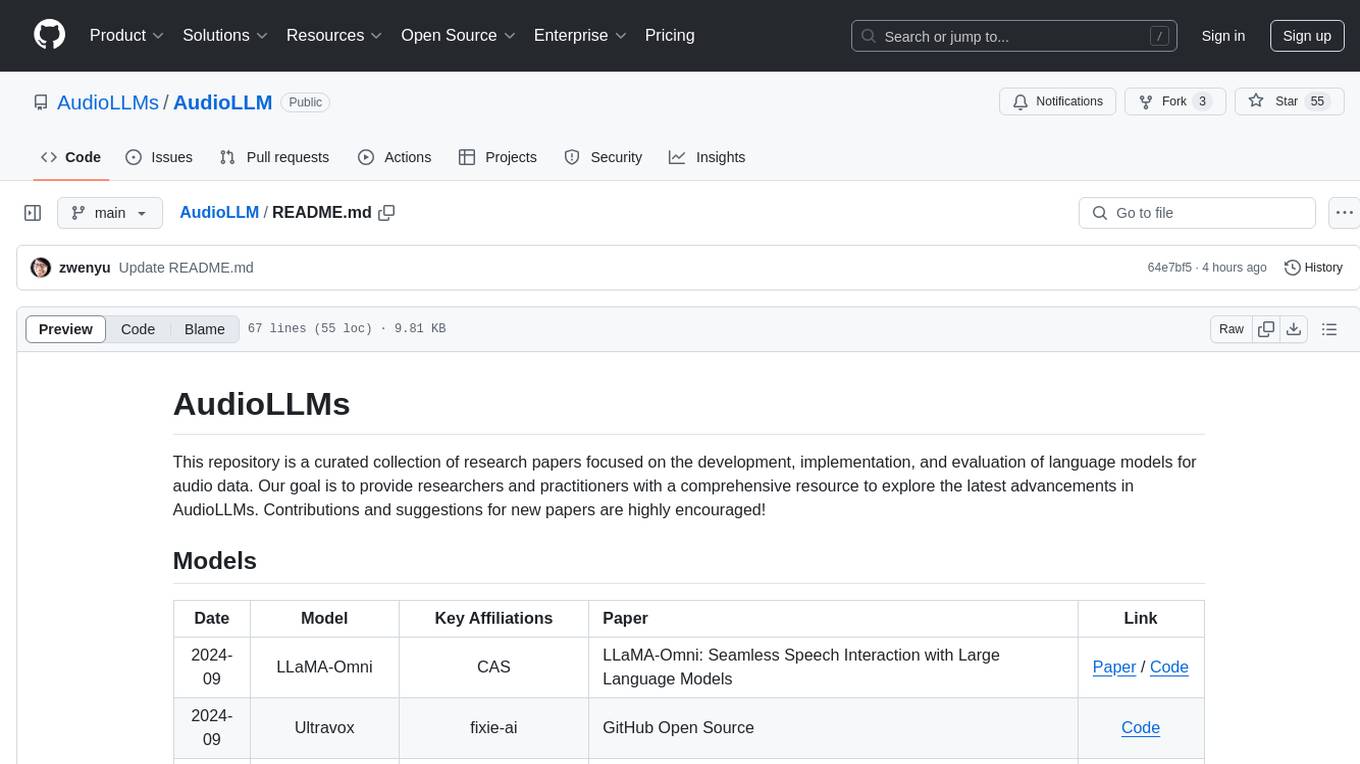
Task: Copy the raw file contents
Action: click(x=1266, y=329)
